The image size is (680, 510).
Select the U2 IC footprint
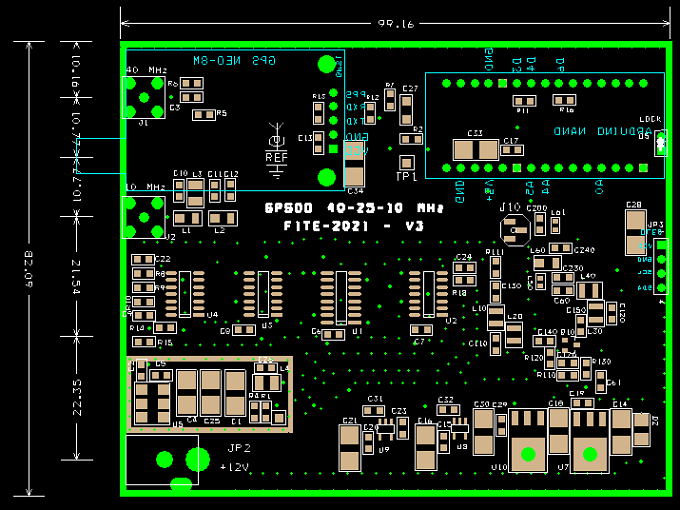(x=429, y=294)
